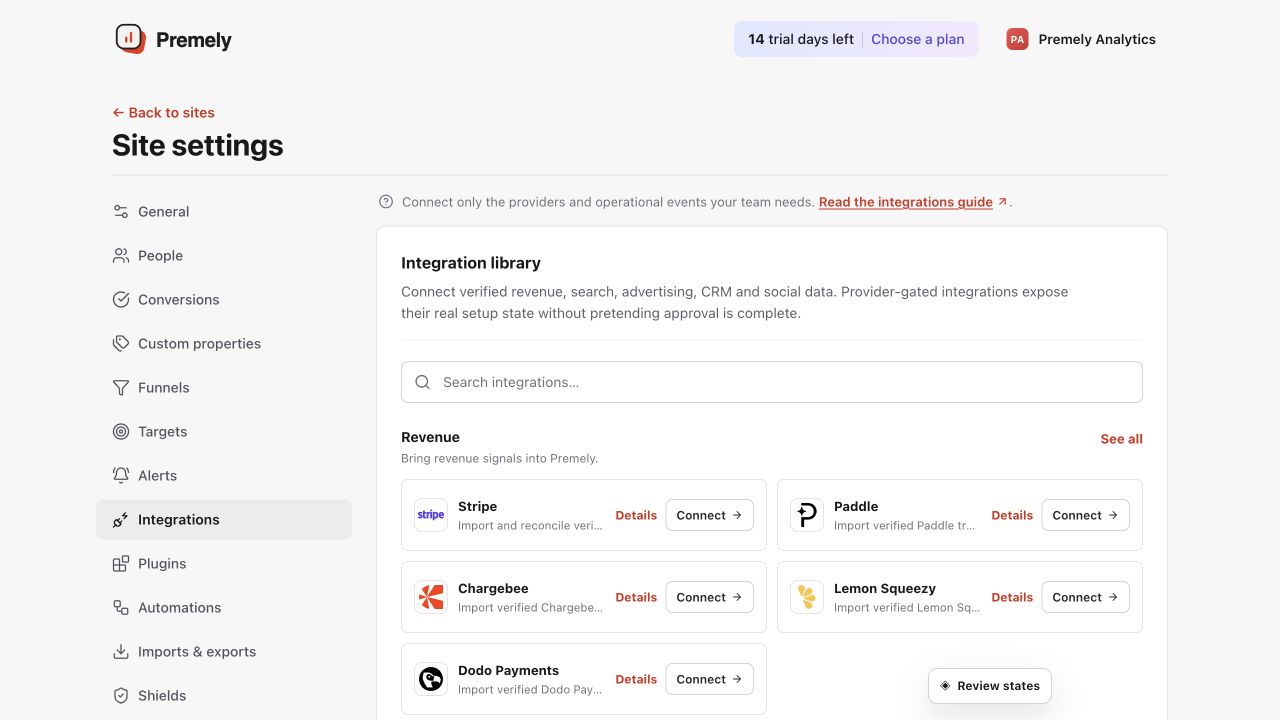Viewport: 1280px width, 720px height.
Task: Open Premely Analytics account menu
Action: [x=1081, y=39]
